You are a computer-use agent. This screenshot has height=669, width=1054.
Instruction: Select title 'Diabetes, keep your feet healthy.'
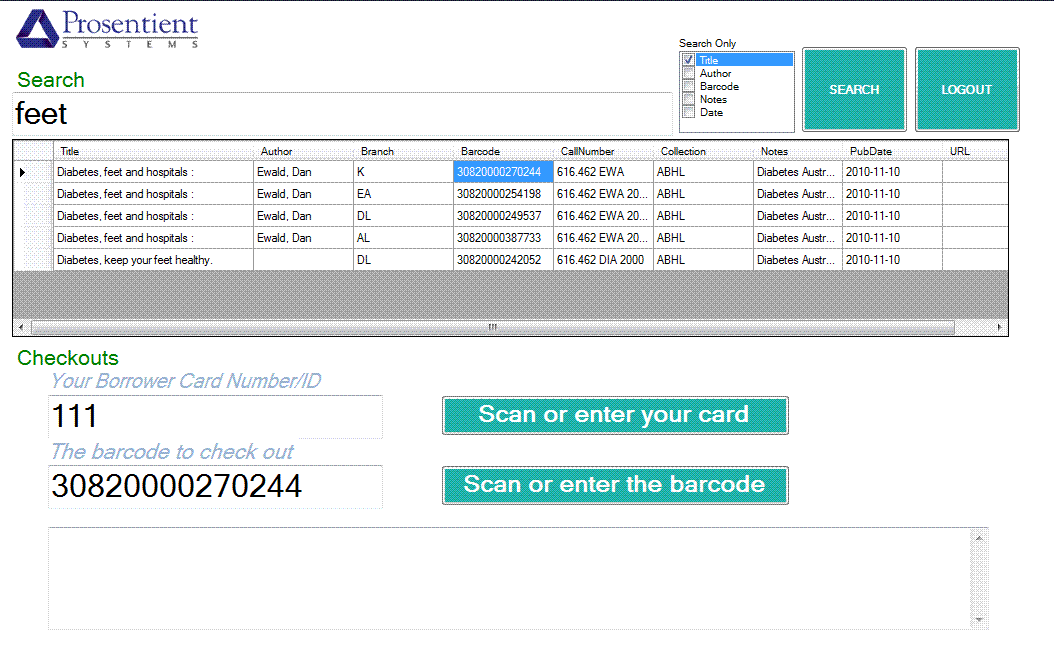click(x=153, y=260)
